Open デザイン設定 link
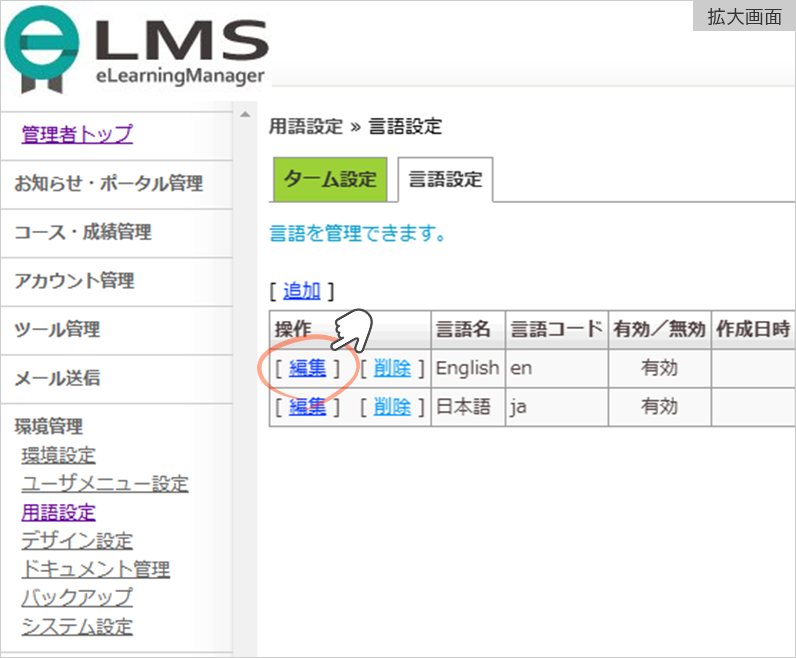 tap(77, 541)
